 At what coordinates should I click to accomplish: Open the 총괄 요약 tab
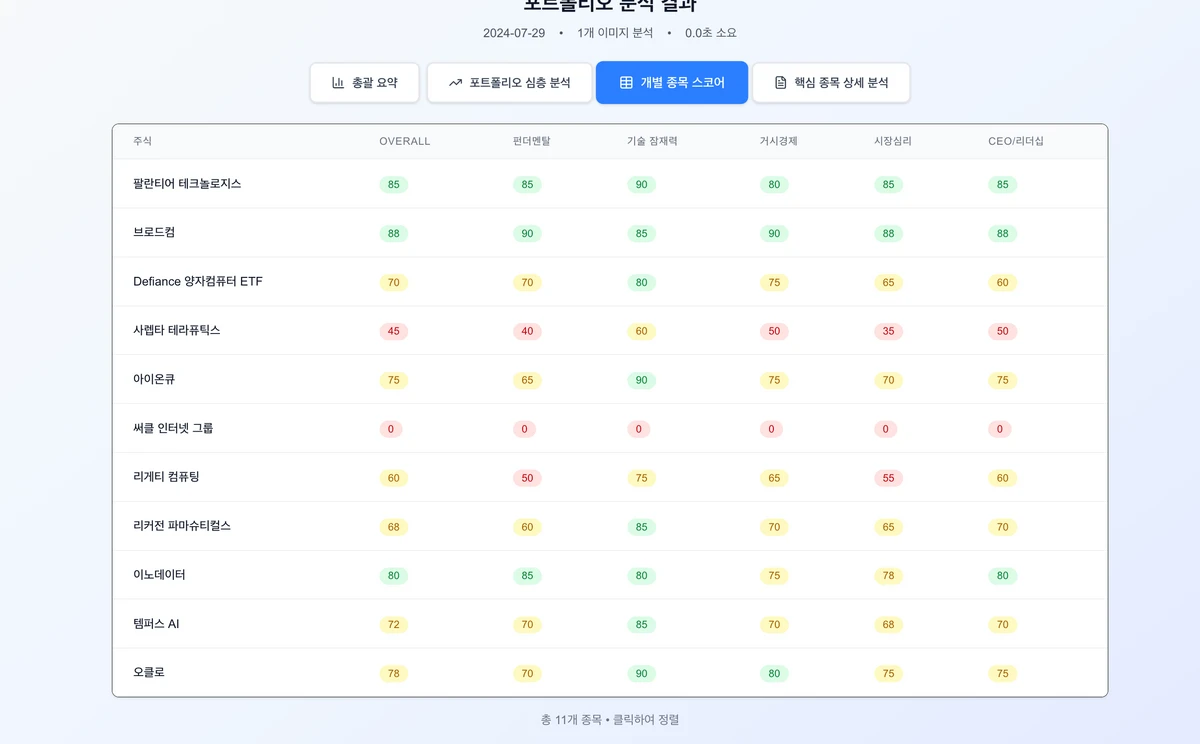click(364, 83)
